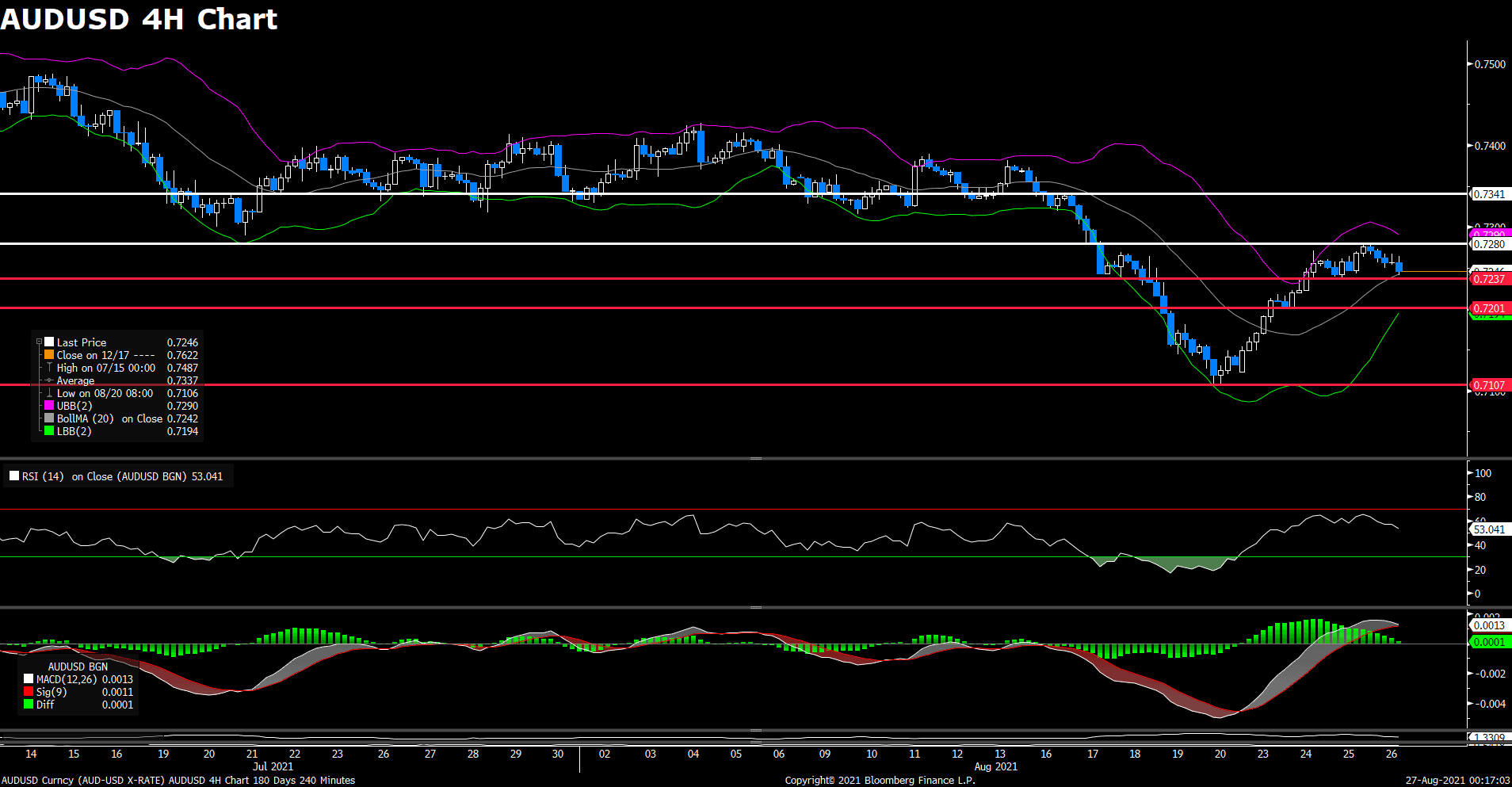Click the RSI 53.041 value tag

1490,529
